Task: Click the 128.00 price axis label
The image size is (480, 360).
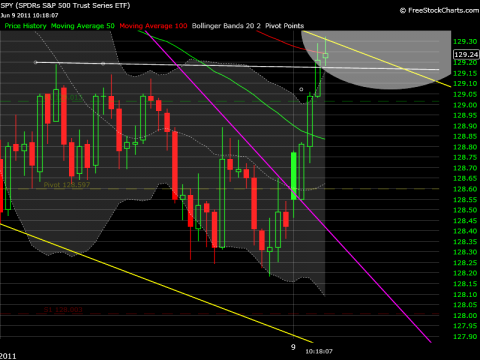Action: [x=465, y=316]
